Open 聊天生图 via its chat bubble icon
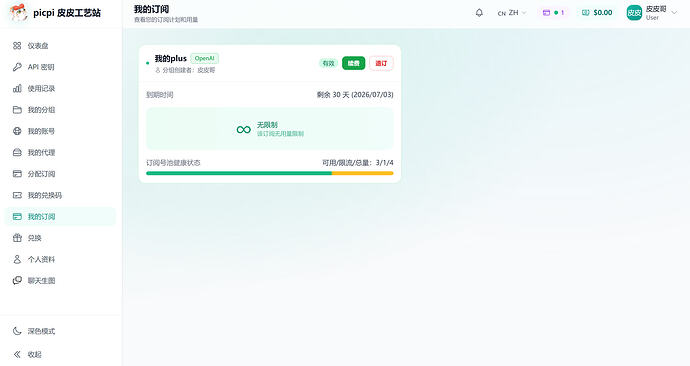Image resolution: width=690 pixels, height=366 pixels. click(x=17, y=281)
